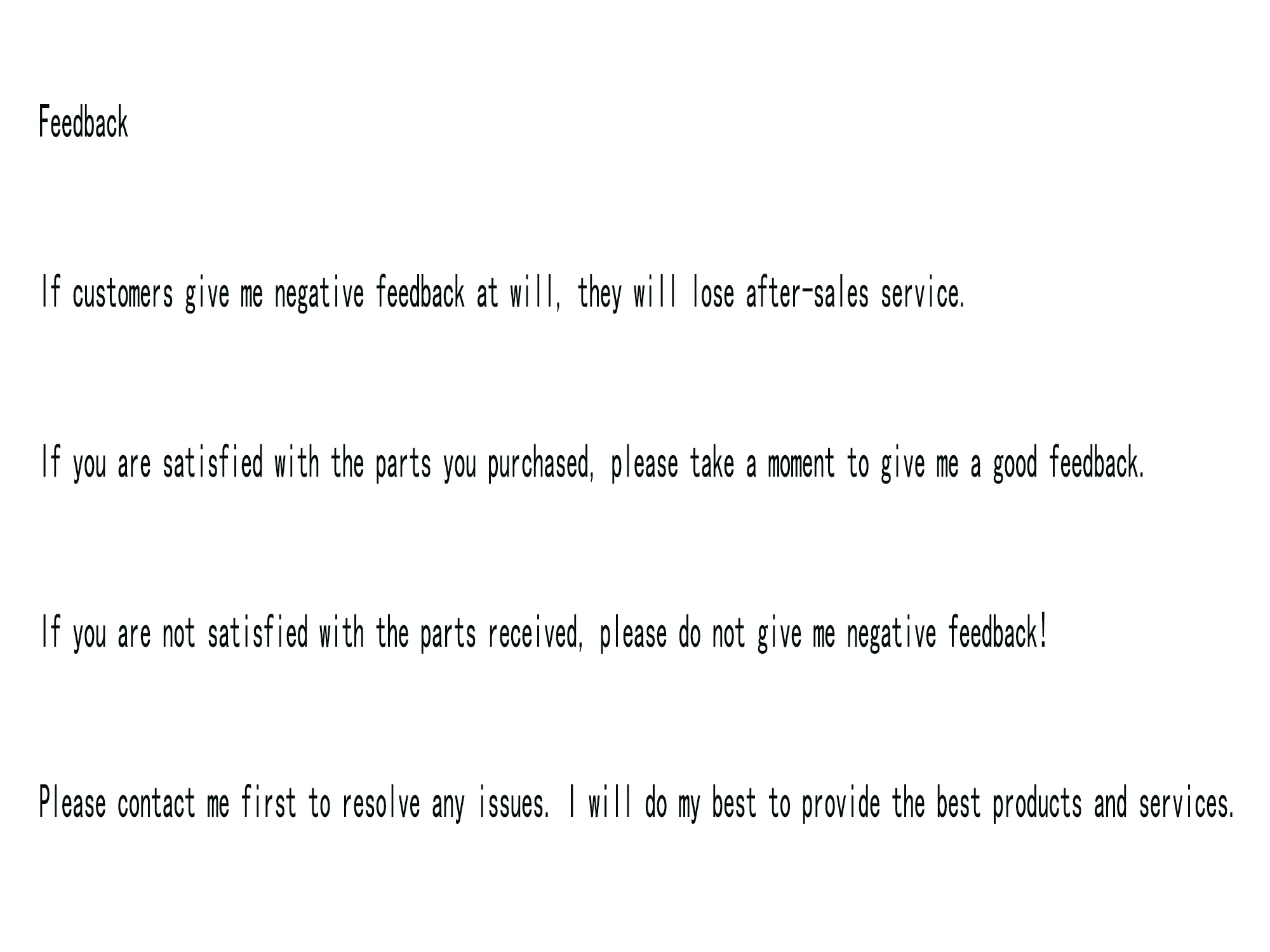Click 'not satisfied' in third paragraph
The height and width of the screenshot is (952, 1270).
pyautogui.click(x=235, y=633)
